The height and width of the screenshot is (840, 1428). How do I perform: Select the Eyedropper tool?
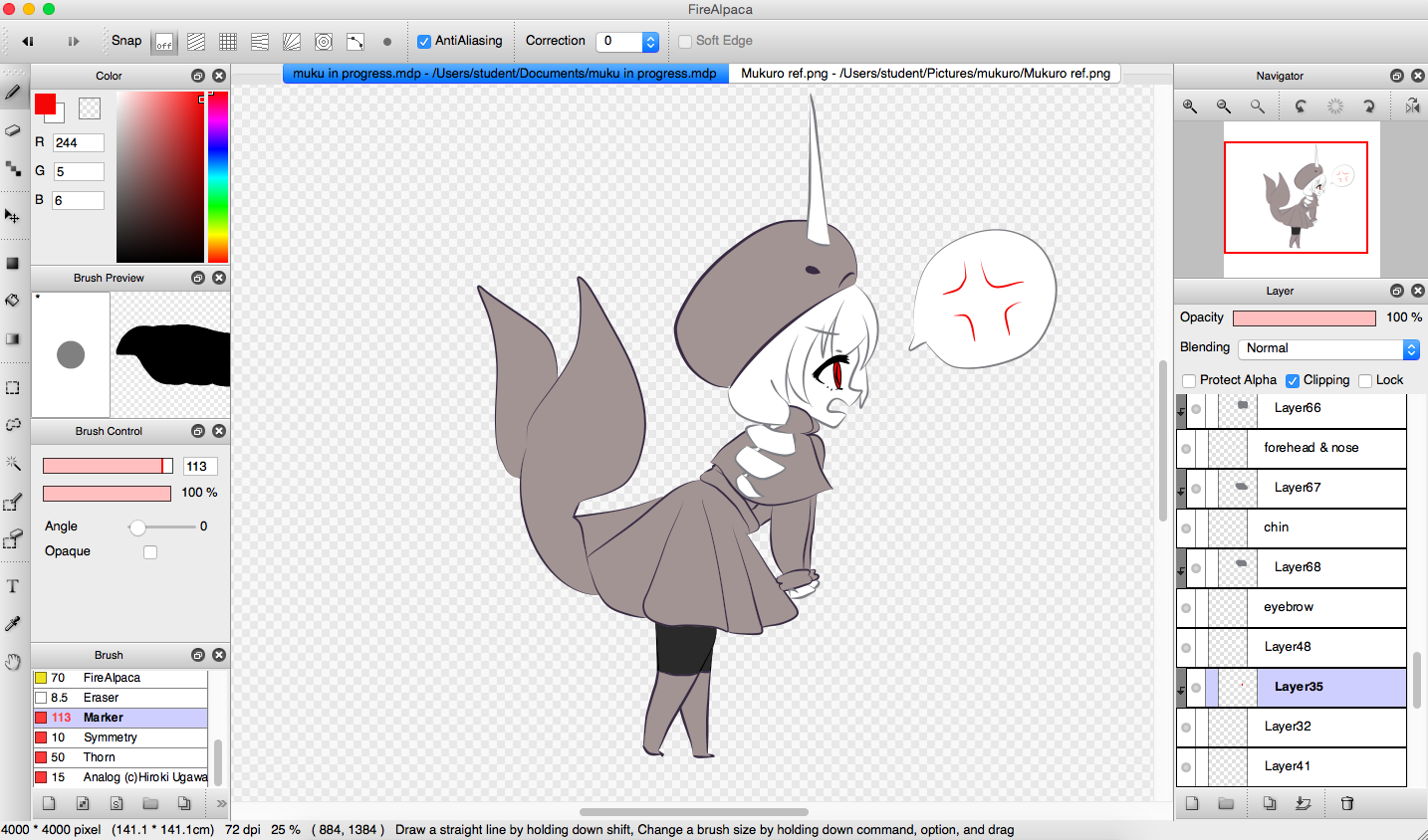tap(13, 624)
